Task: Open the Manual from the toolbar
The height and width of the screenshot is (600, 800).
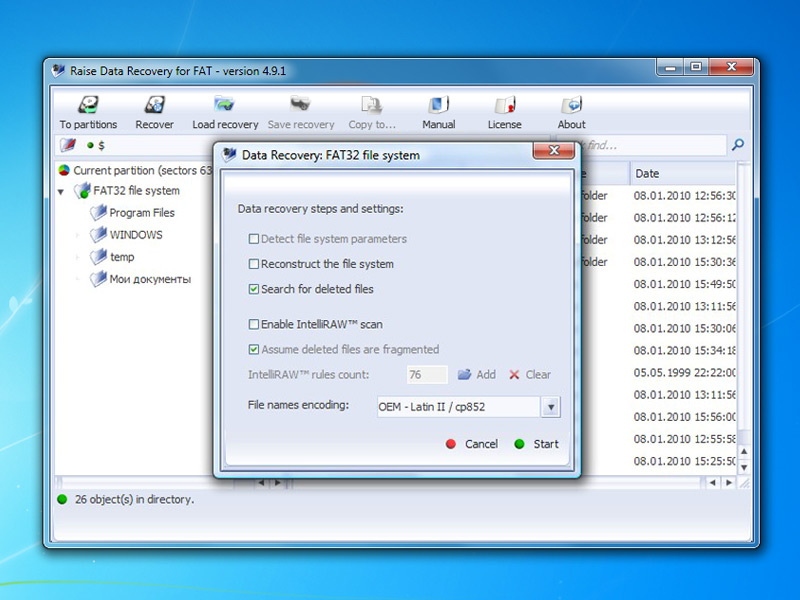Action: 438,105
